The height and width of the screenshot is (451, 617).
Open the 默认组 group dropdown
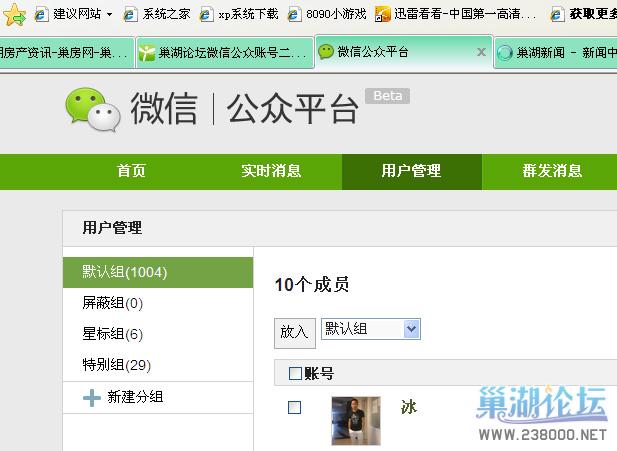click(371, 329)
